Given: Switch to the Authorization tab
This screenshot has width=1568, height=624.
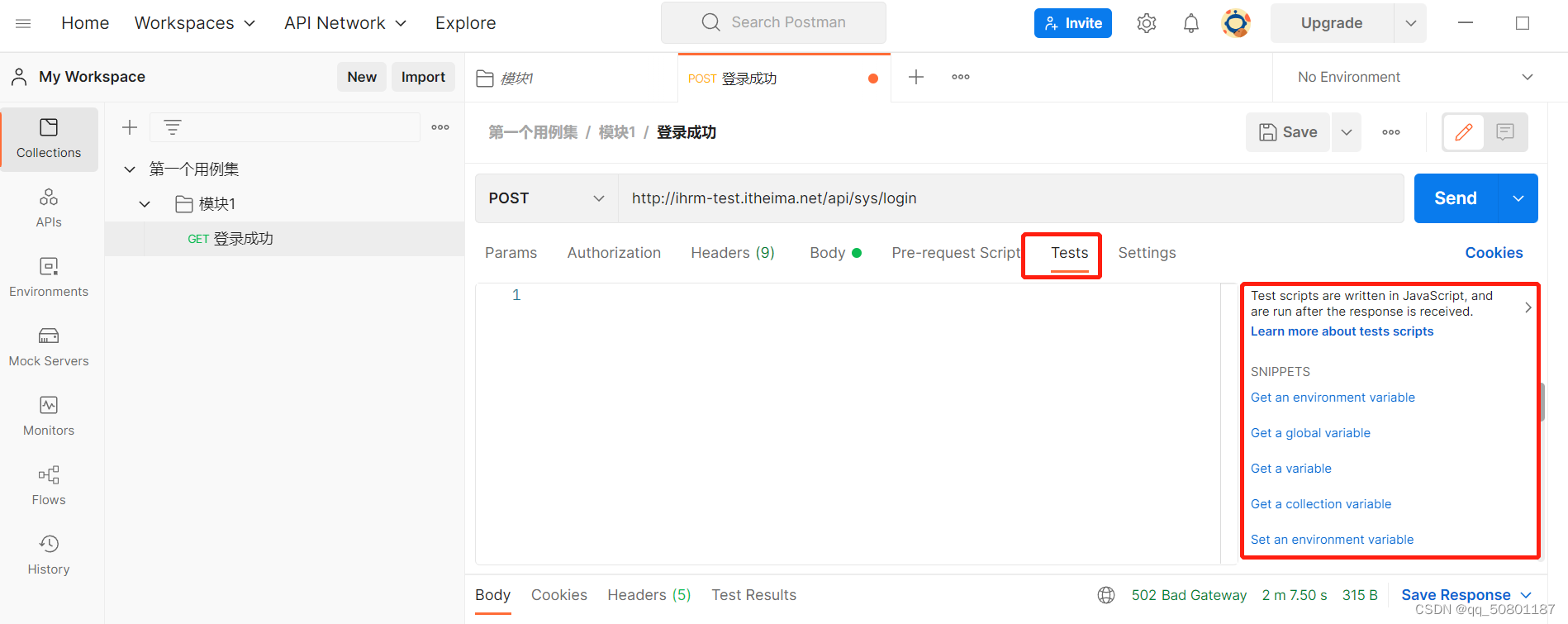Looking at the screenshot, I should pyautogui.click(x=614, y=253).
